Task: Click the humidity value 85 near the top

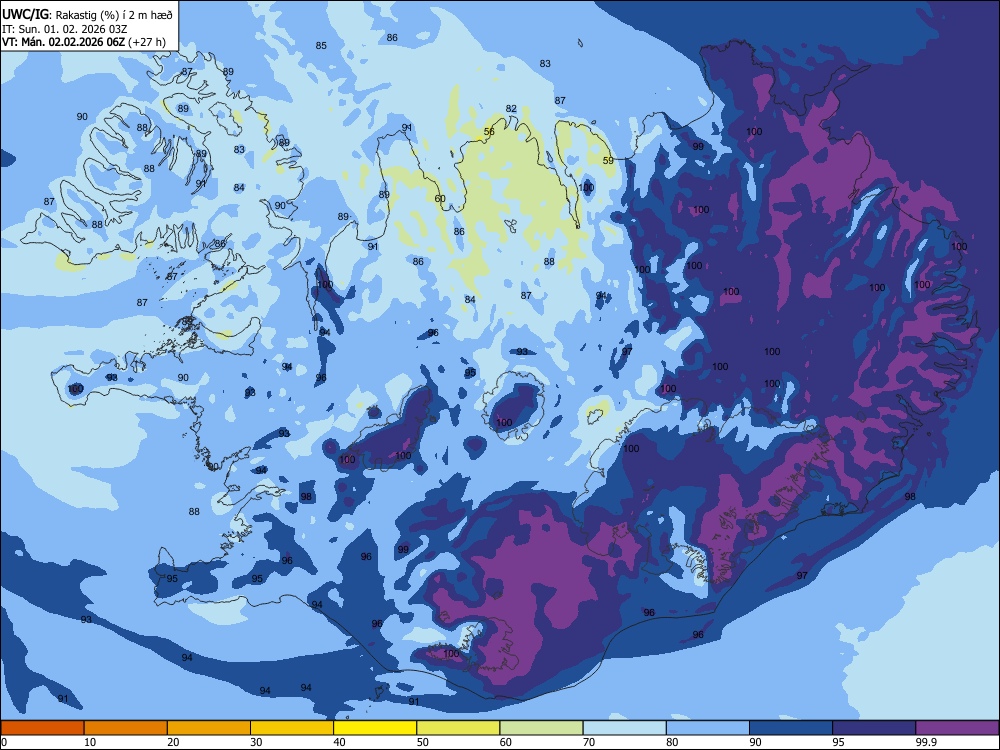Action: click(x=321, y=46)
